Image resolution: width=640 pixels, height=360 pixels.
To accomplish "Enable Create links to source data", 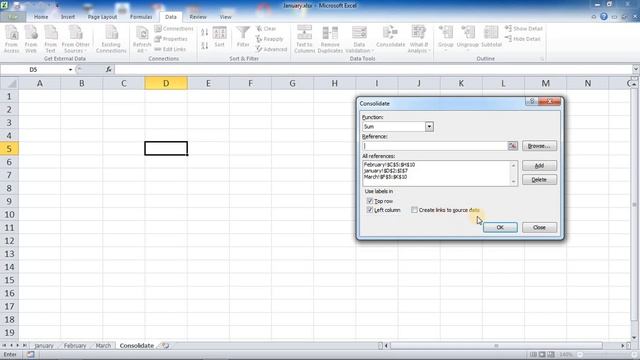I will tap(414, 210).
